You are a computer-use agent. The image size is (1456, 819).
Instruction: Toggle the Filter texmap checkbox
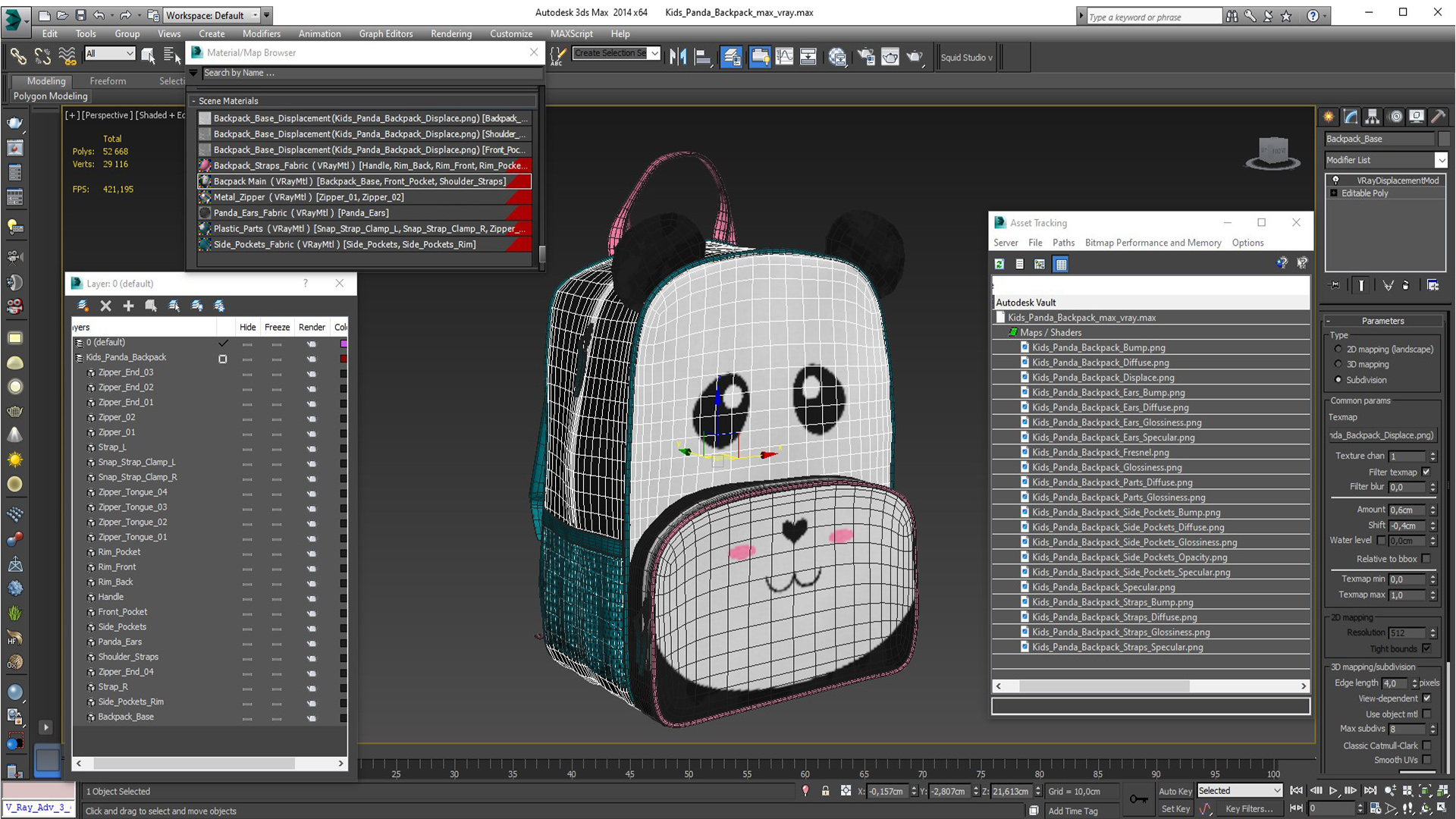(1426, 472)
